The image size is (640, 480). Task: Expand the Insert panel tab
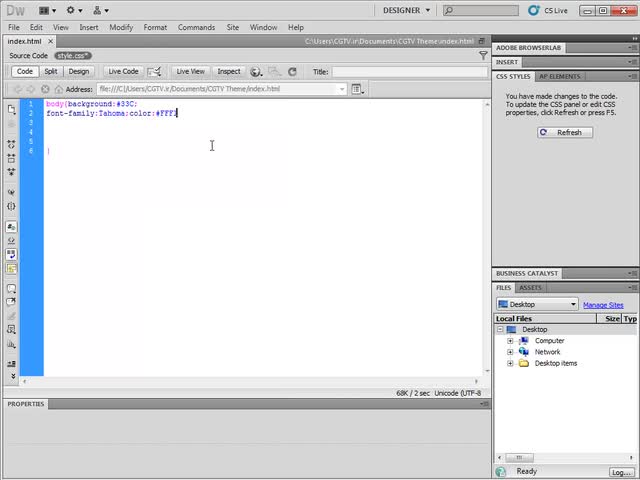[x=507, y=62]
